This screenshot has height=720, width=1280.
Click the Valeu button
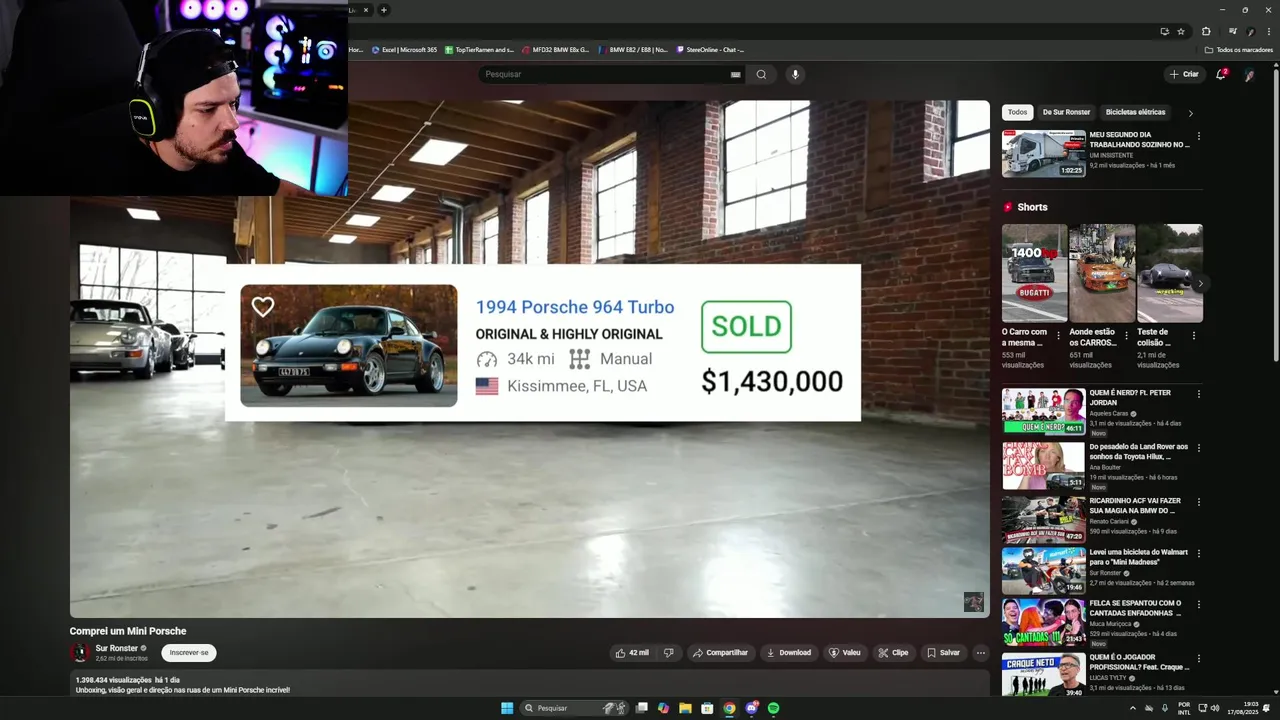click(844, 653)
